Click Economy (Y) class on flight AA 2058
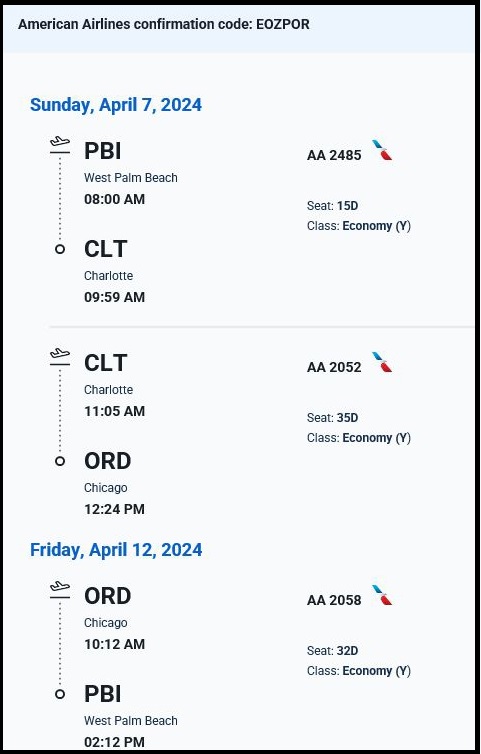 tap(377, 671)
